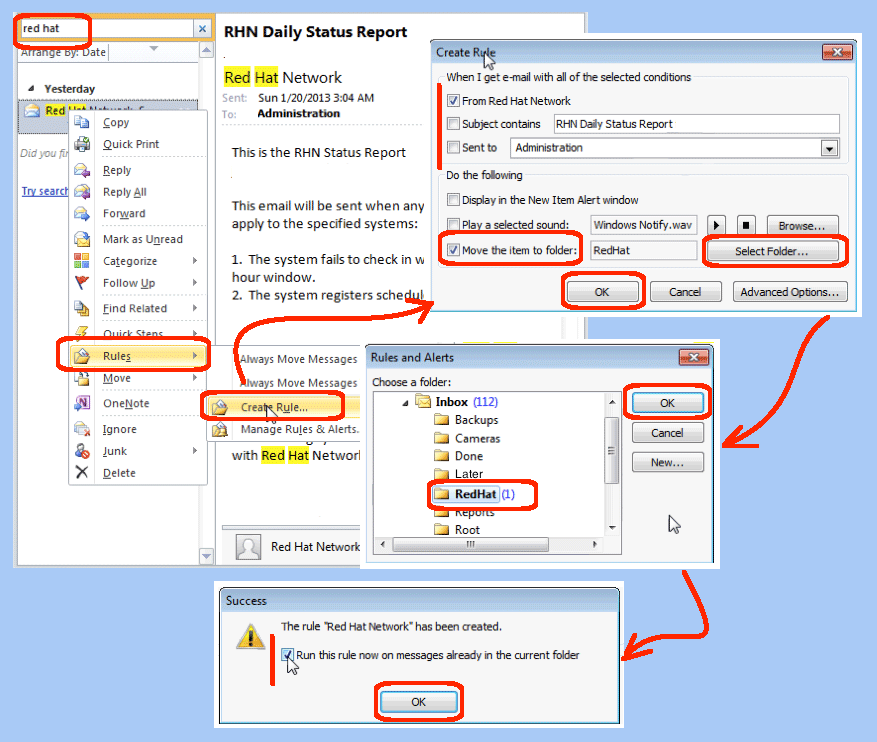Collapse the Yesterday group
This screenshot has width=877, height=742.
[x=31, y=88]
